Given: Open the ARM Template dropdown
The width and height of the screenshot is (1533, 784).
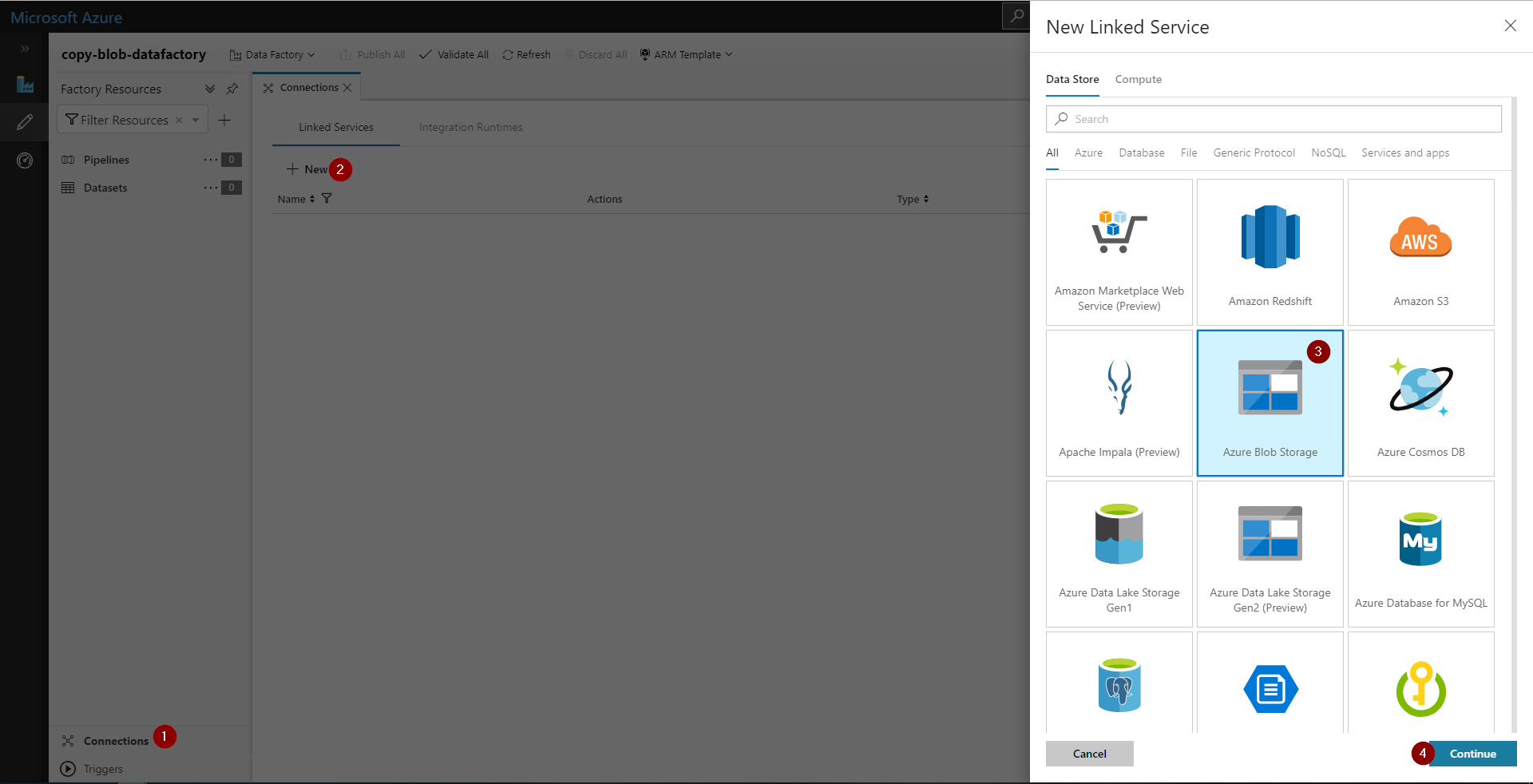Looking at the screenshot, I should [x=686, y=54].
